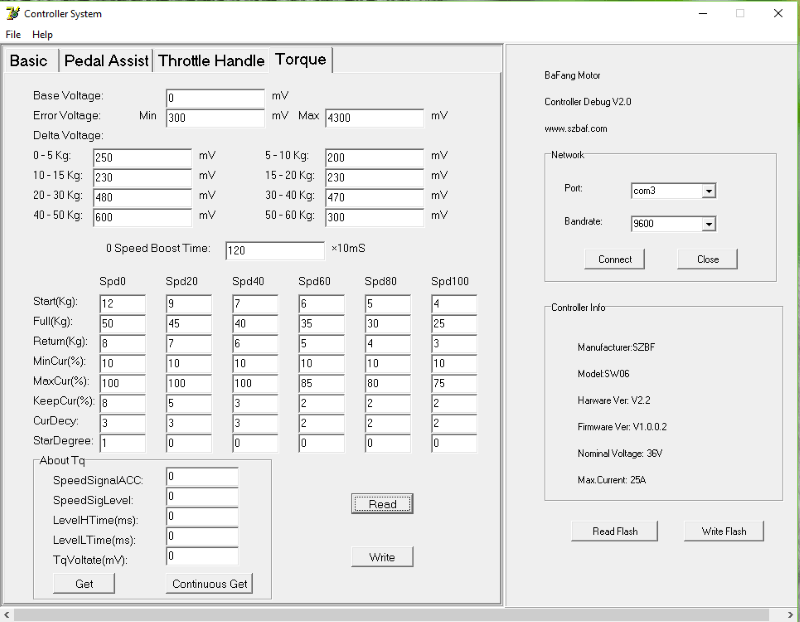This screenshot has width=800, height=622.
Task: Click the 40 - 50 Kg delta voltage field
Action: tap(142, 217)
